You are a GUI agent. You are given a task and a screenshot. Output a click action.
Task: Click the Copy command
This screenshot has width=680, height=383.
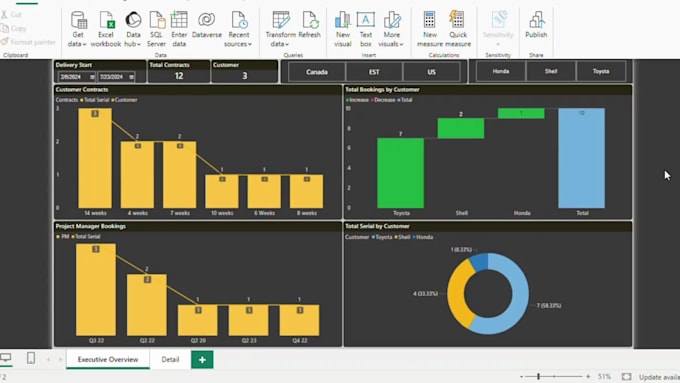pos(14,29)
